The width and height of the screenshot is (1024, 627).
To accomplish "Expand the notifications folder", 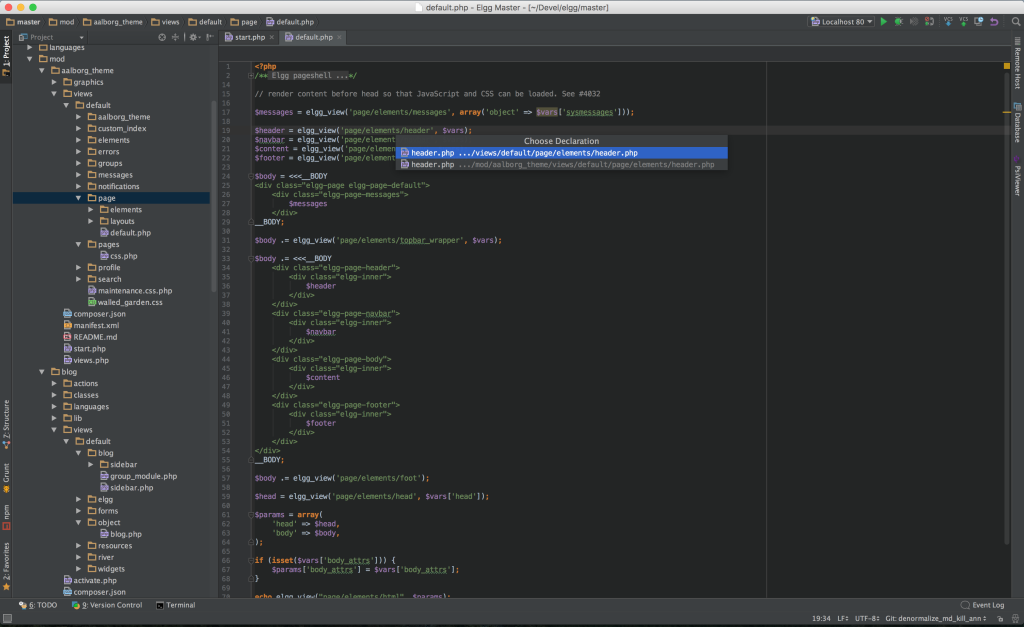I will coord(78,186).
